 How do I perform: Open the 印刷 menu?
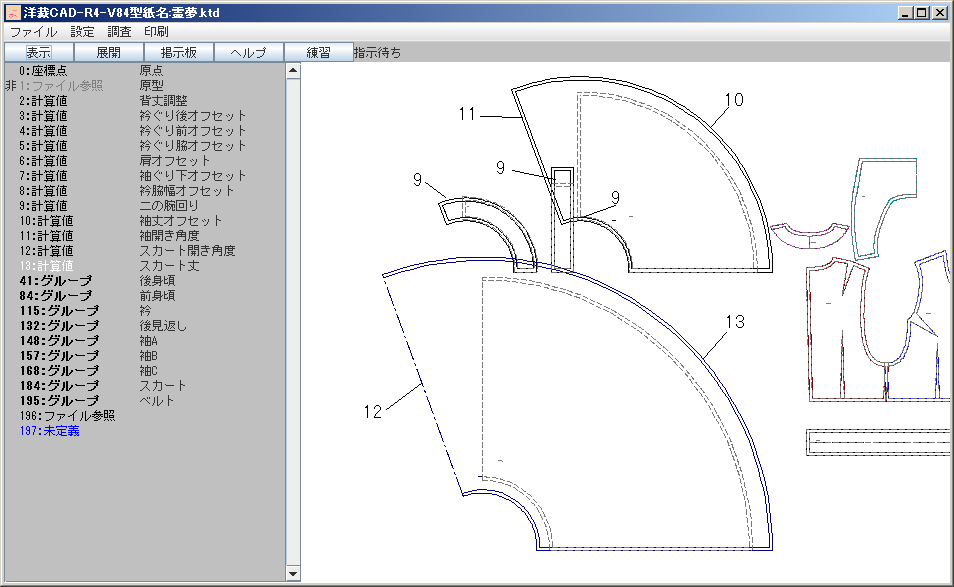pos(156,32)
